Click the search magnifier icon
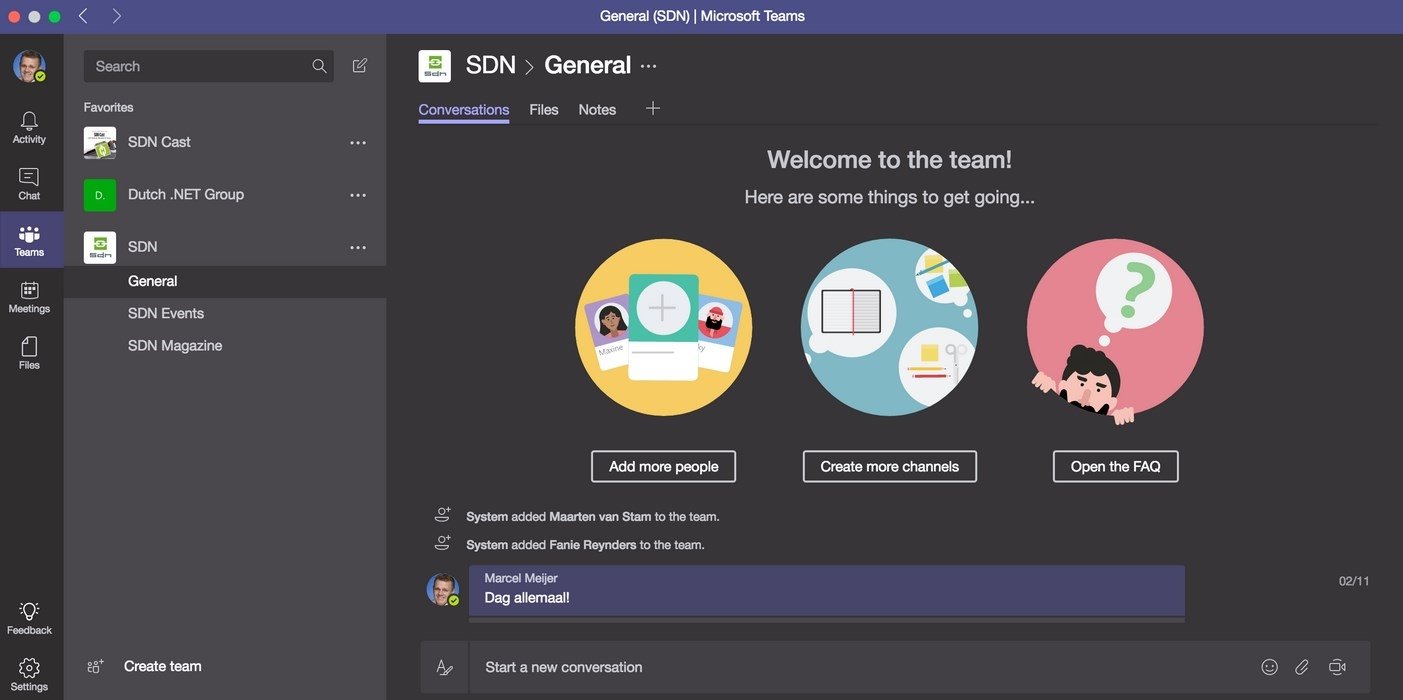The image size is (1403, 700). (x=319, y=66)
